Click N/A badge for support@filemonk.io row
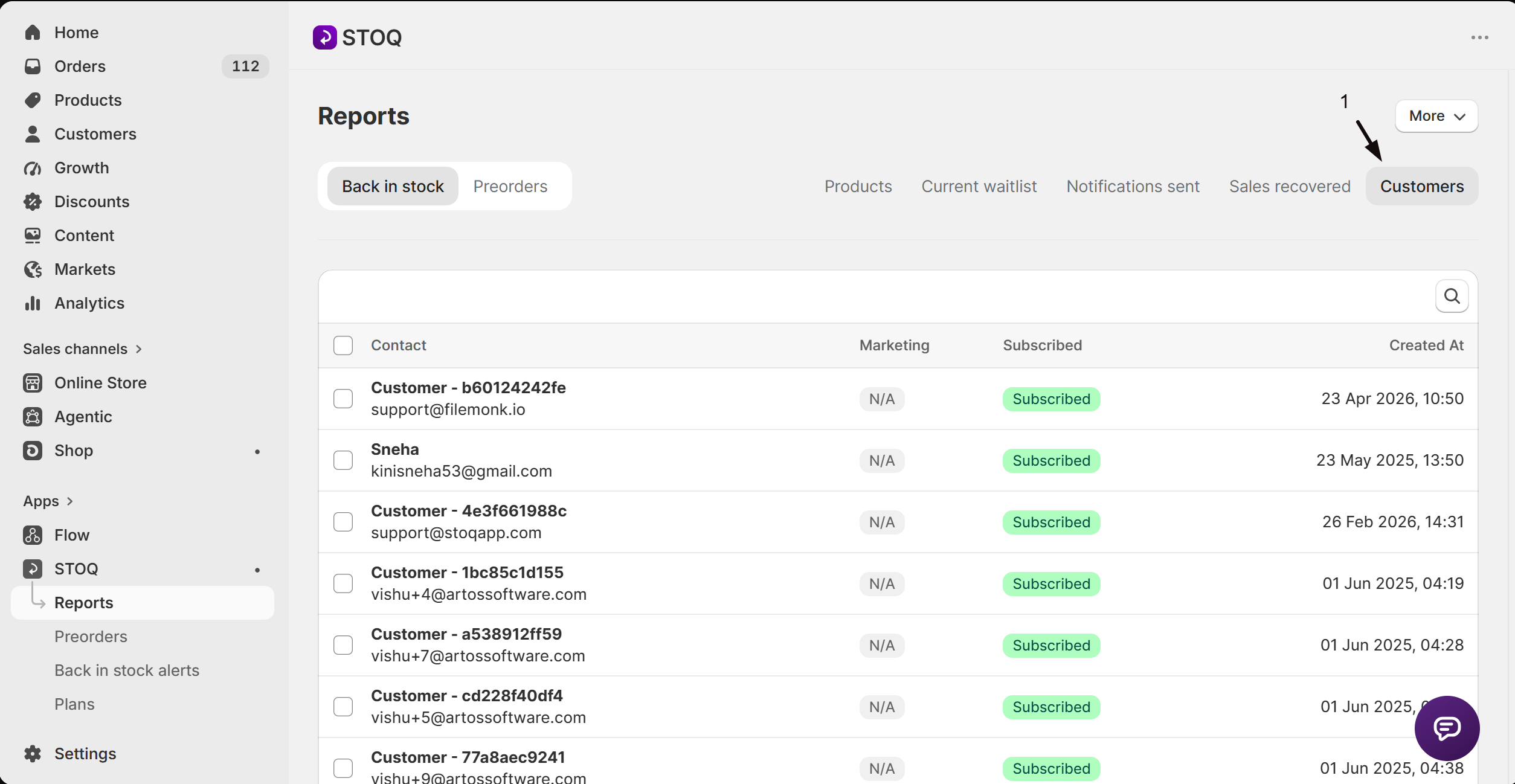The image size is (1515, 784). tap(881, 399)
